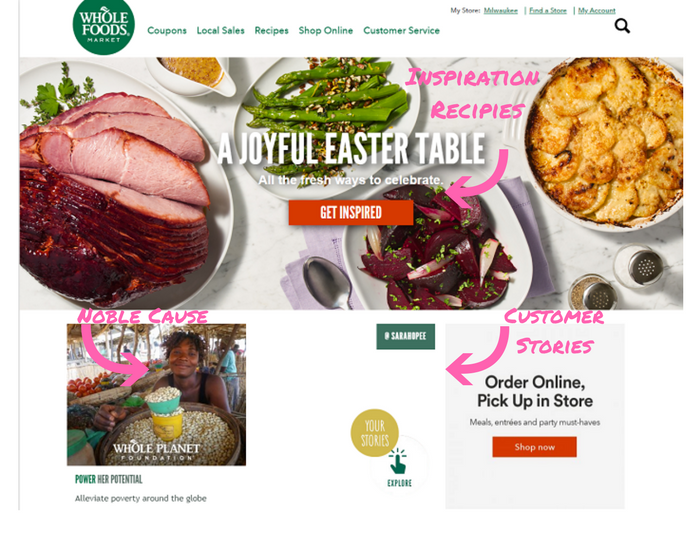Click the Order Online, Pick Up in Store heading
The width and height of the screenshot is (700, 537).
coord(535,391)
